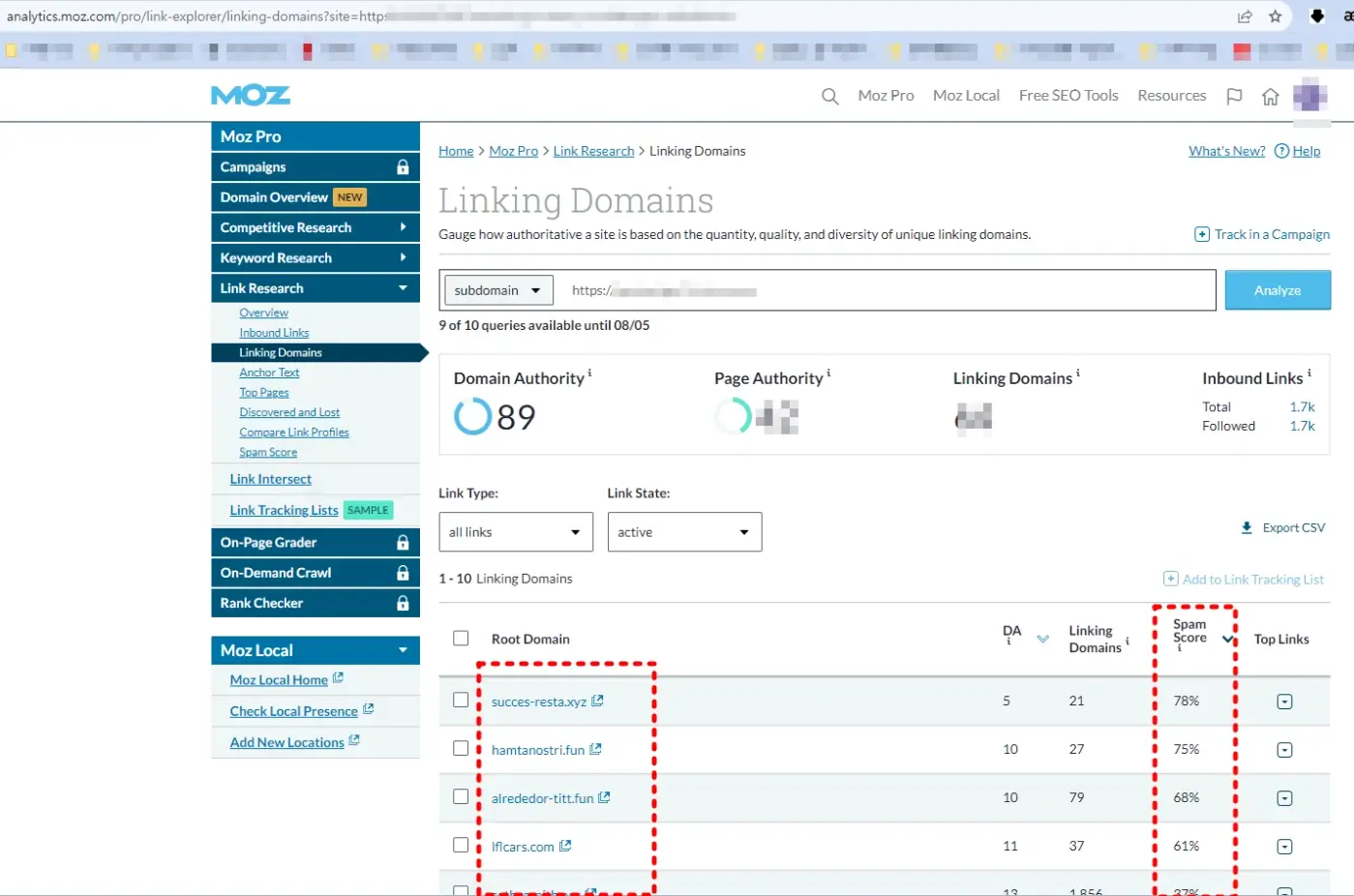Click the Analyze button
The height and width of the screenshot is (896, 1354).
click(x=1278, y=290)
